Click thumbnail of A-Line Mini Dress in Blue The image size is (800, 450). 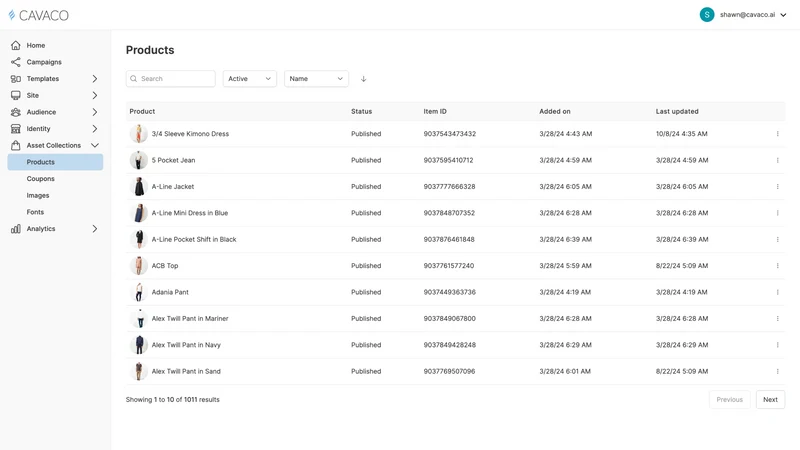[x=139, y=213]
